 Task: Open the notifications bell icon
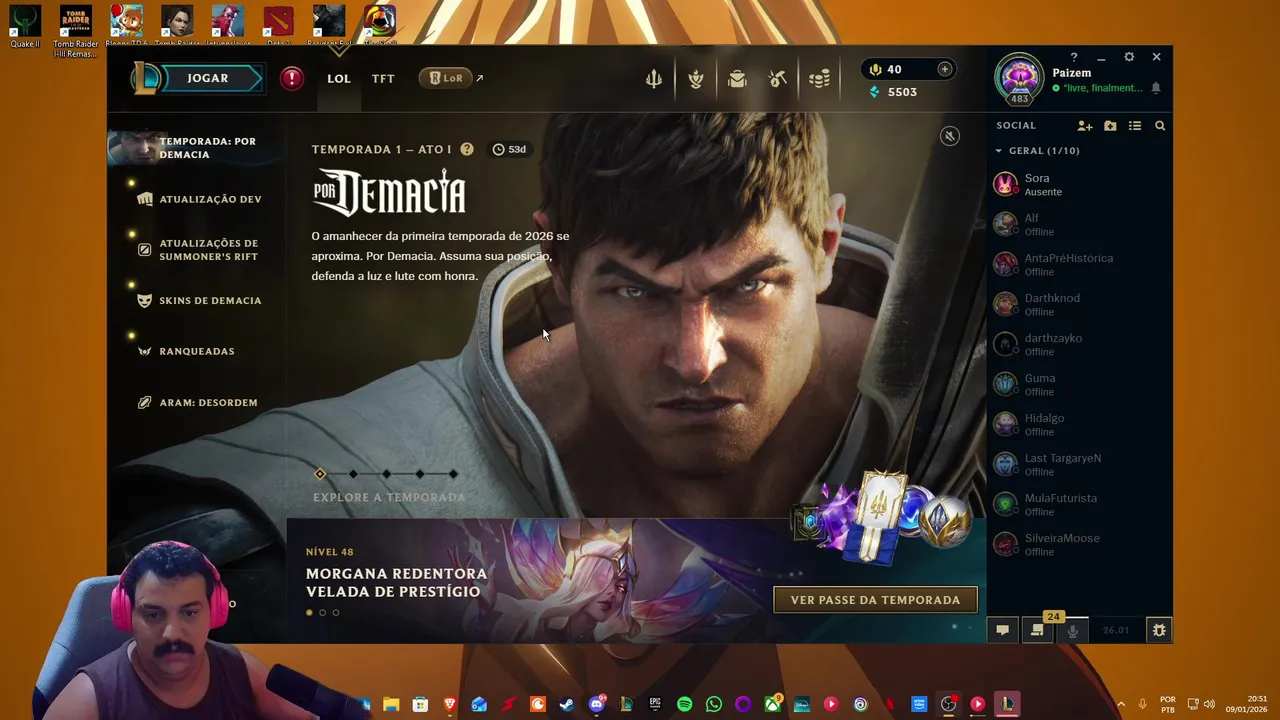pyautogui.click(x=1156, y=88)
